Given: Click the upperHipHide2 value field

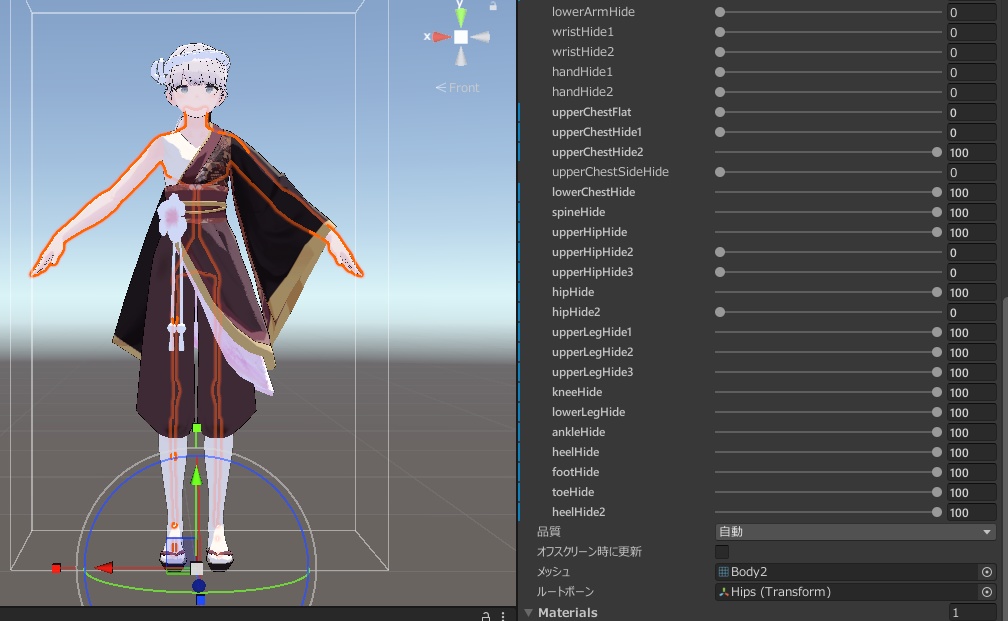Looking at the screenshot, I should 972,252.
